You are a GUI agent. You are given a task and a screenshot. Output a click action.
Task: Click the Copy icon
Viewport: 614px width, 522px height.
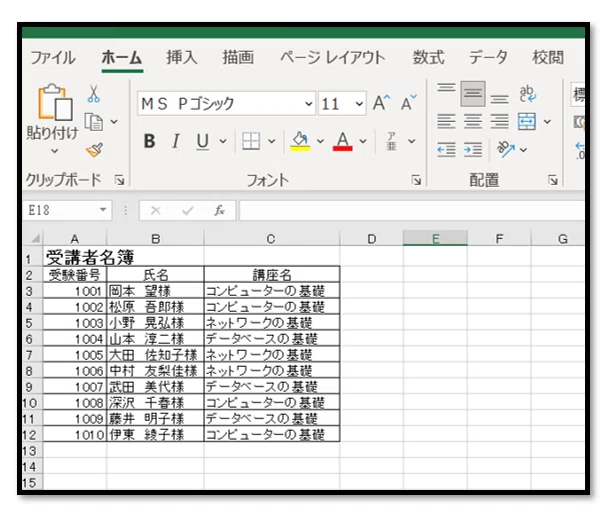(94, 122)
